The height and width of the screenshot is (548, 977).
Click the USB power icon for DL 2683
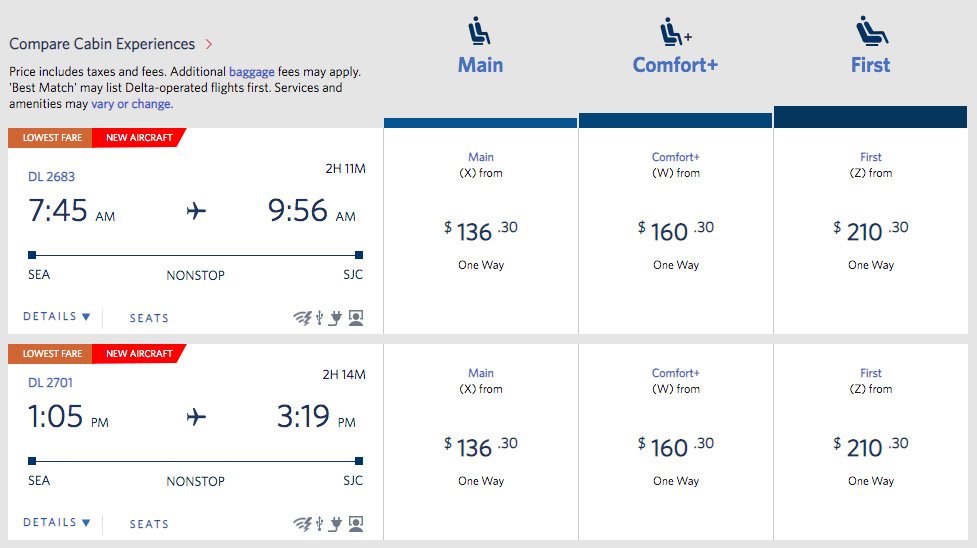pyautogui.click(x=320, y=319)
